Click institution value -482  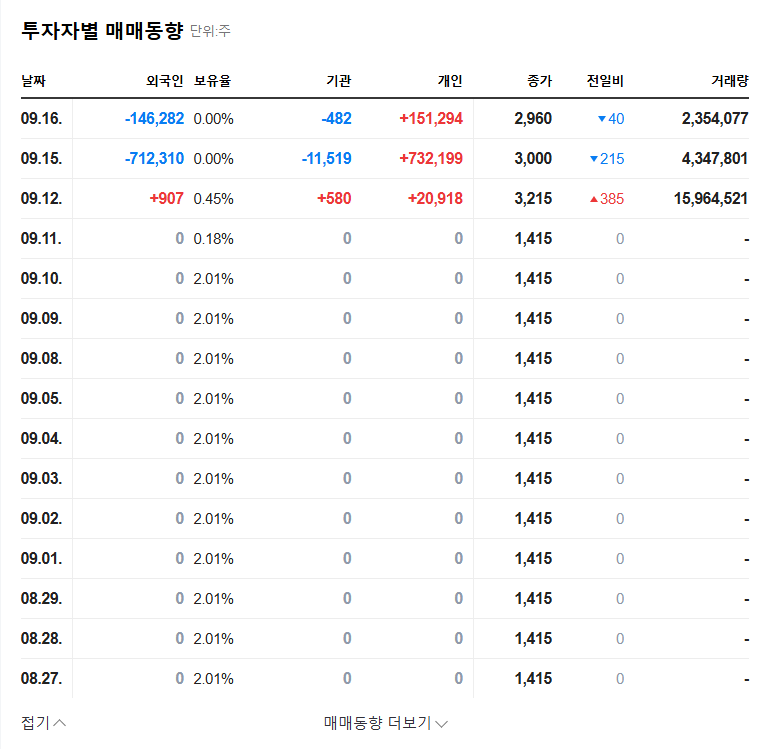[x=336, y=119]
